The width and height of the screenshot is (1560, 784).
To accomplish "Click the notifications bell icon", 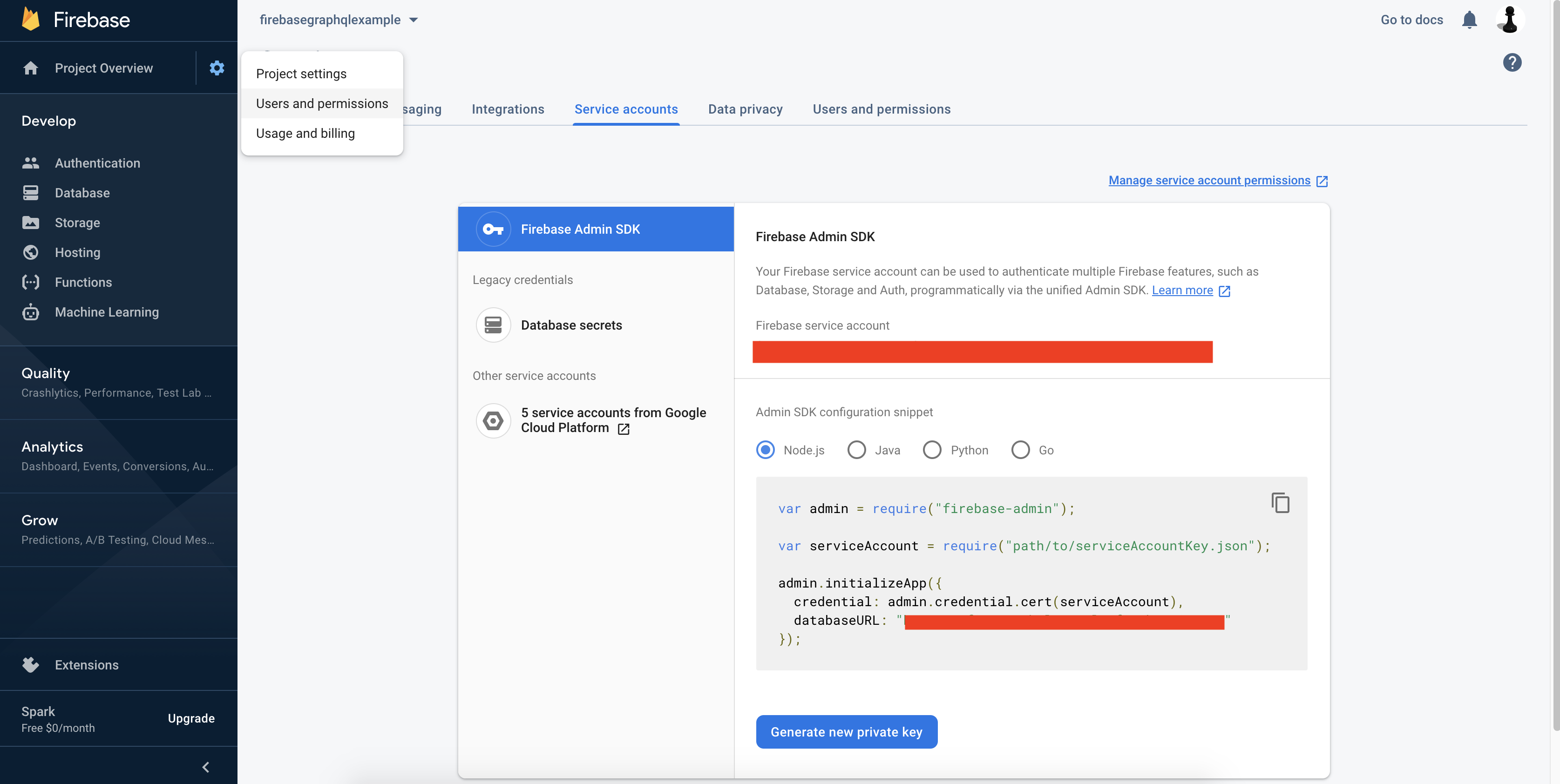I will tap(1470, 20).
